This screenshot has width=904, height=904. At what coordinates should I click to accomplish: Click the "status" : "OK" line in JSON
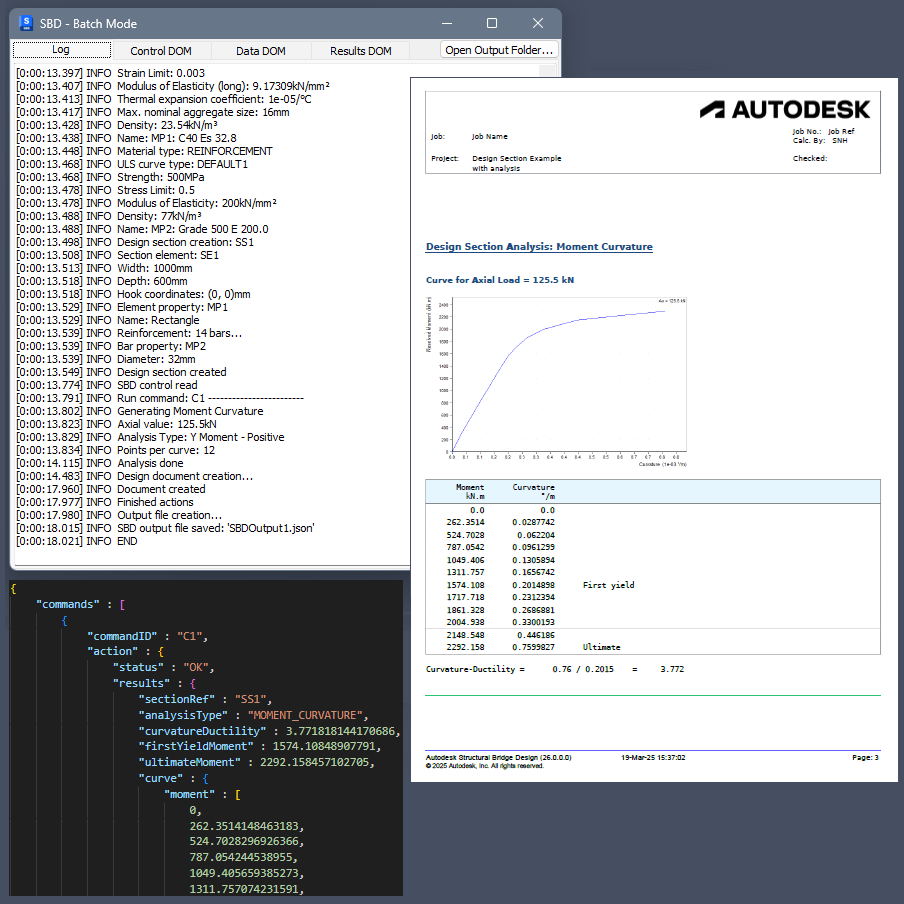tap(164, 668)
